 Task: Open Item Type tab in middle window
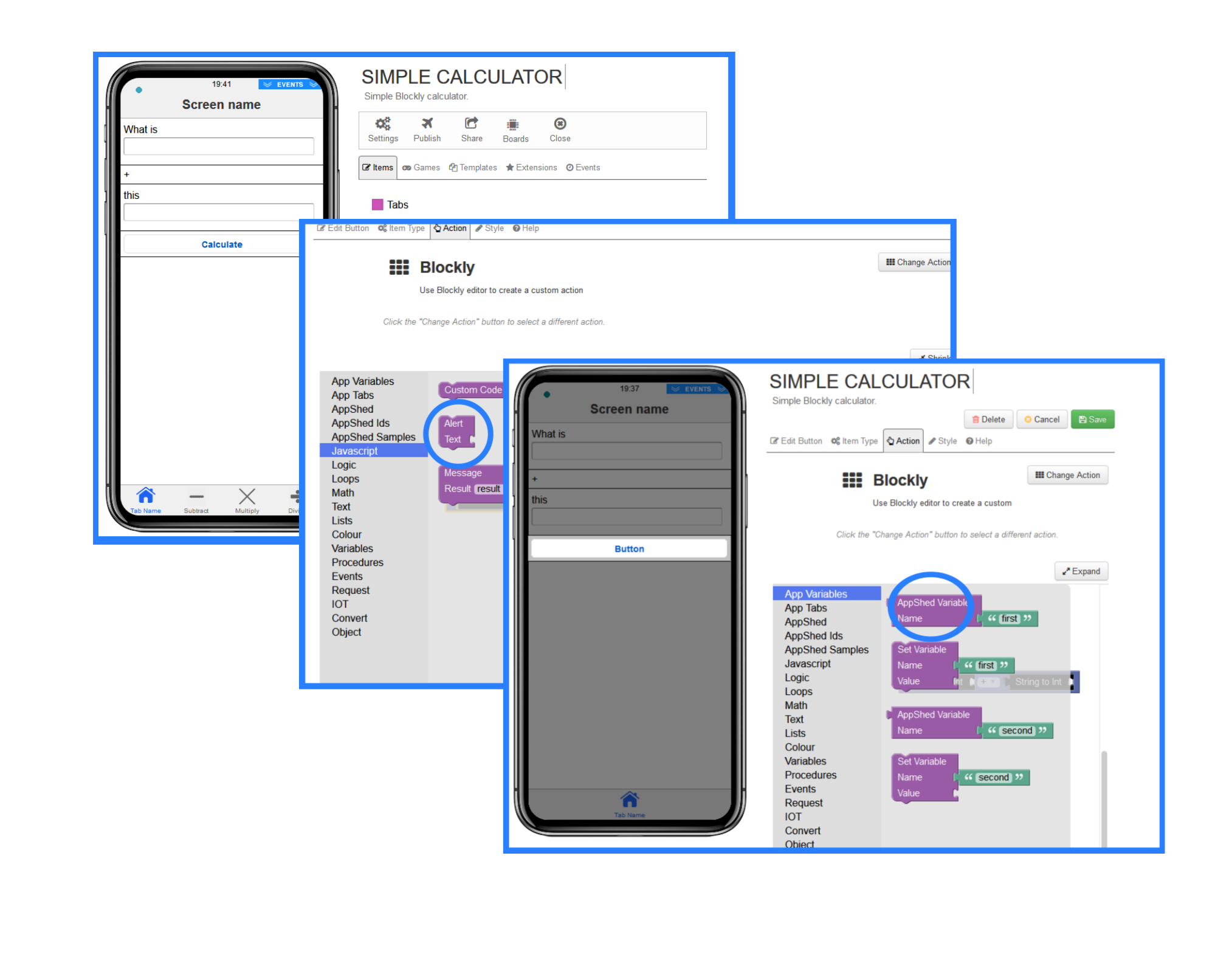(401, 228)
